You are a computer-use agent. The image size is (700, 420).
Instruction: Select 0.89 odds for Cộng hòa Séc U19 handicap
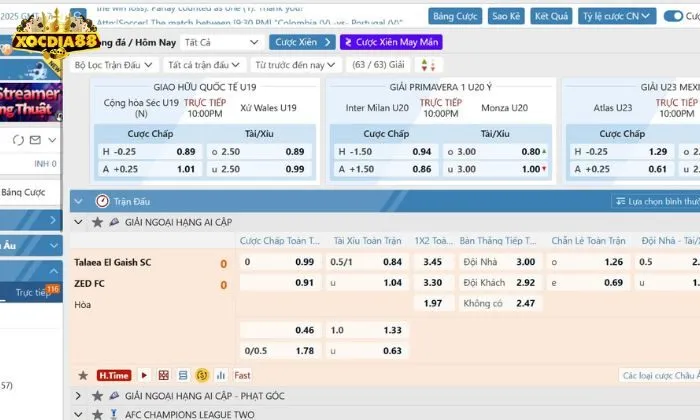click(185, 151)
